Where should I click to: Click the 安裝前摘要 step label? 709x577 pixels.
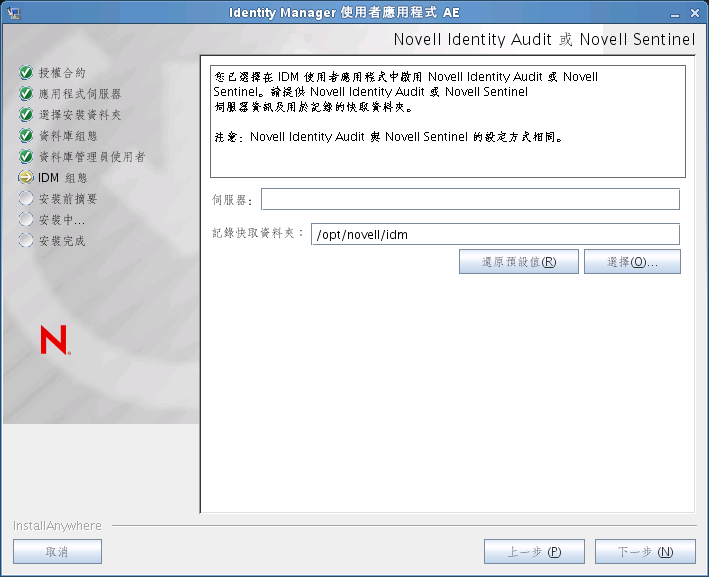point(68,199)
